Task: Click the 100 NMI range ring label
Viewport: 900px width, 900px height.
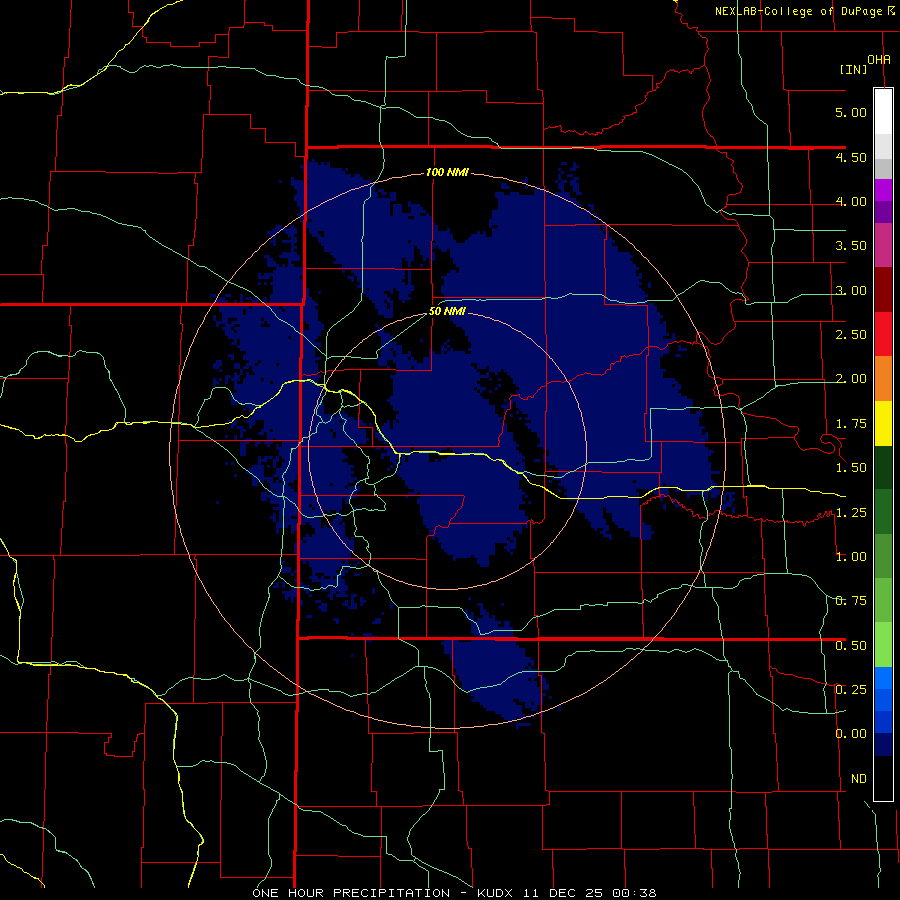Action: tap(447, 172)
